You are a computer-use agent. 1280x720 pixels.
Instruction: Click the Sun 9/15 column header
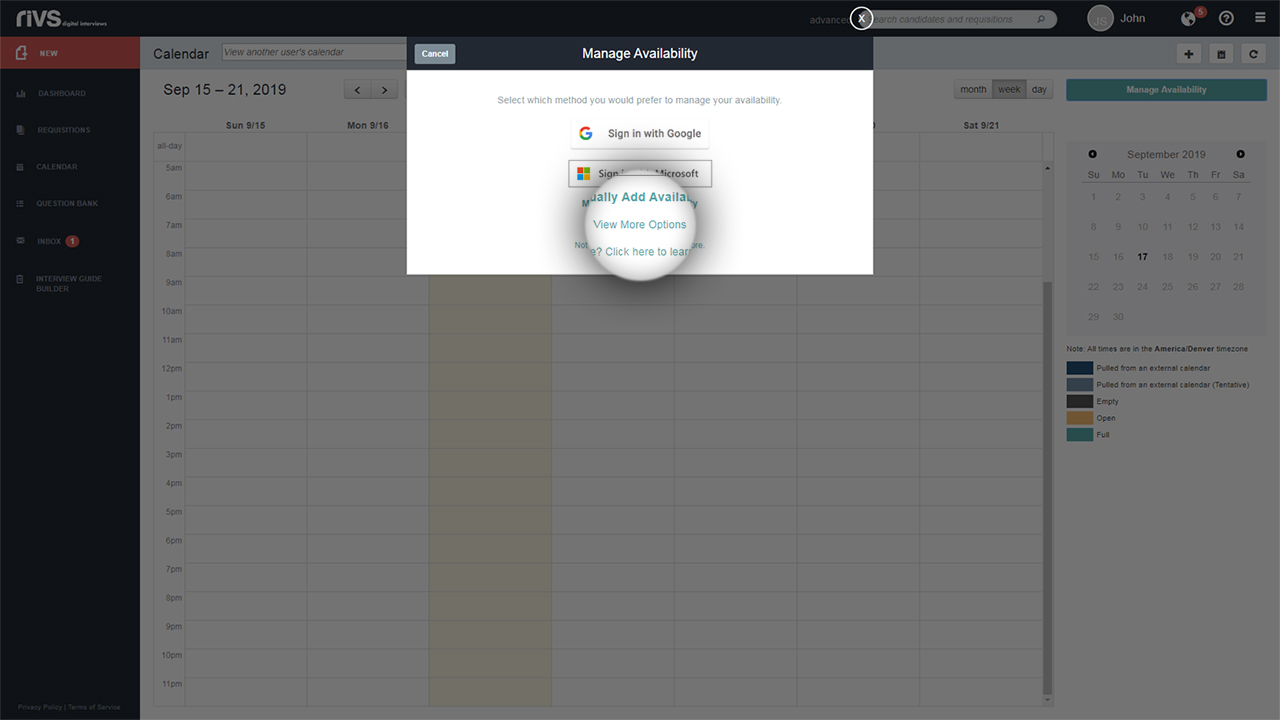pyautogui.click(x=246, y=125)
